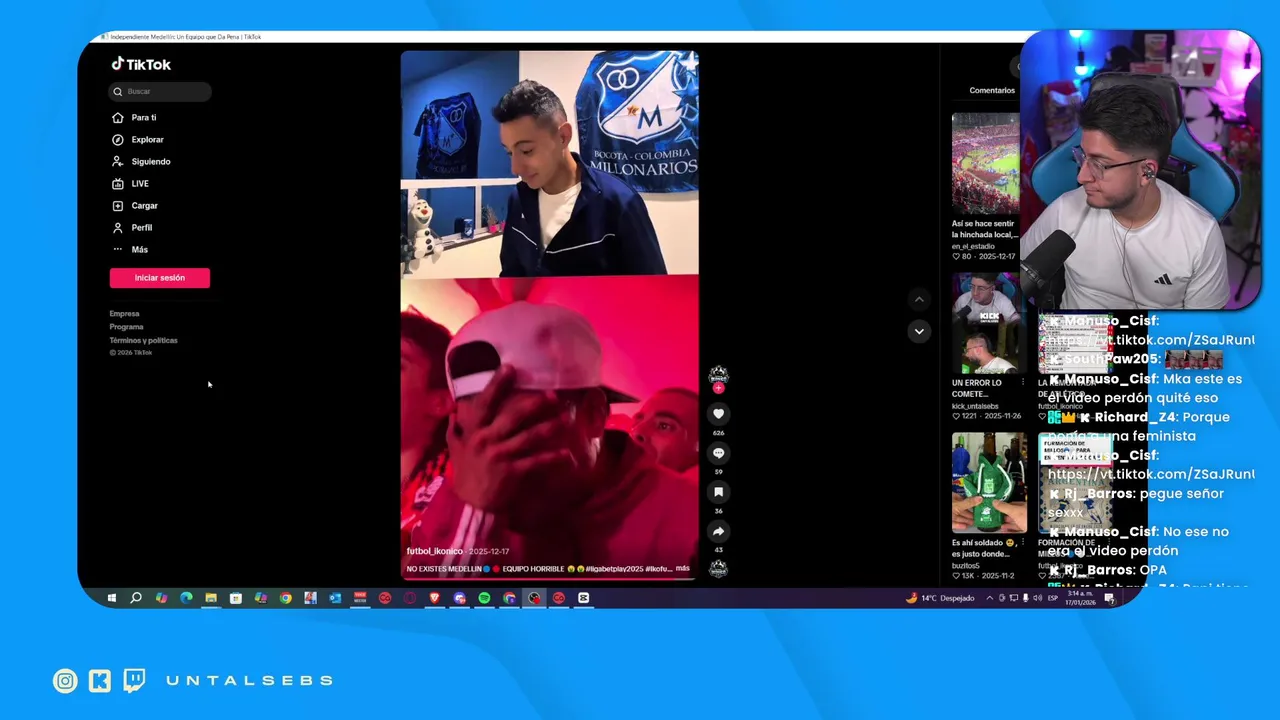Click the Iniciar sesión button

click(x=160, y=278)
